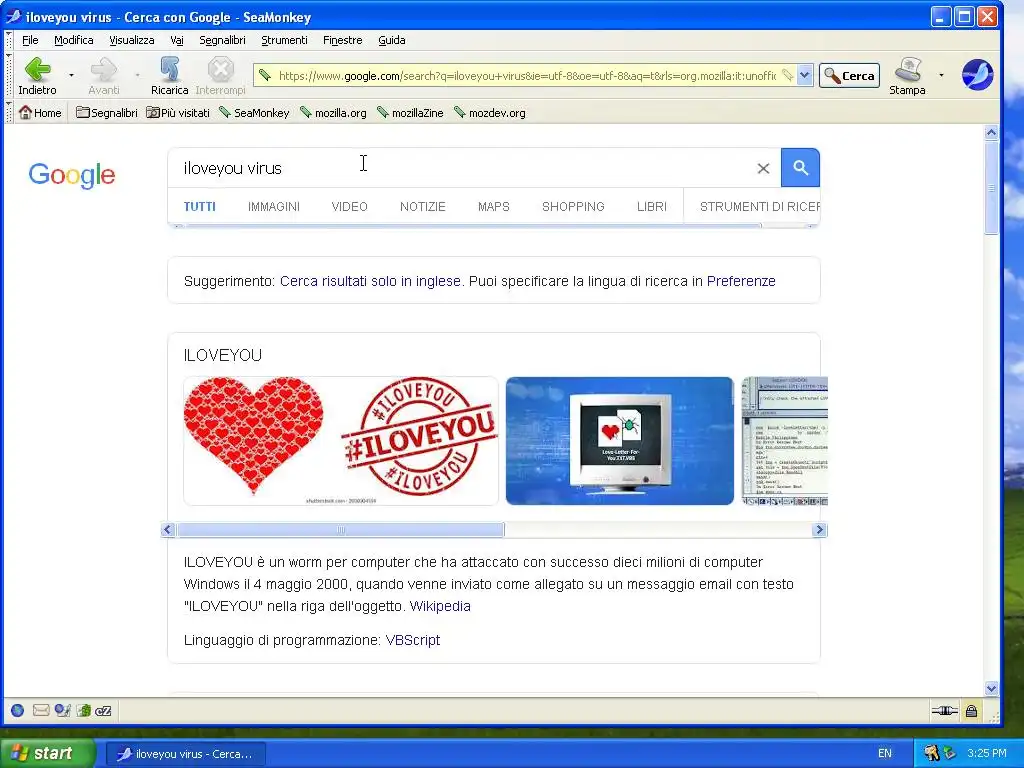
Task: Open the Wikipedia link in ILOVEYOU description
Action: click(x=440, y=606)
